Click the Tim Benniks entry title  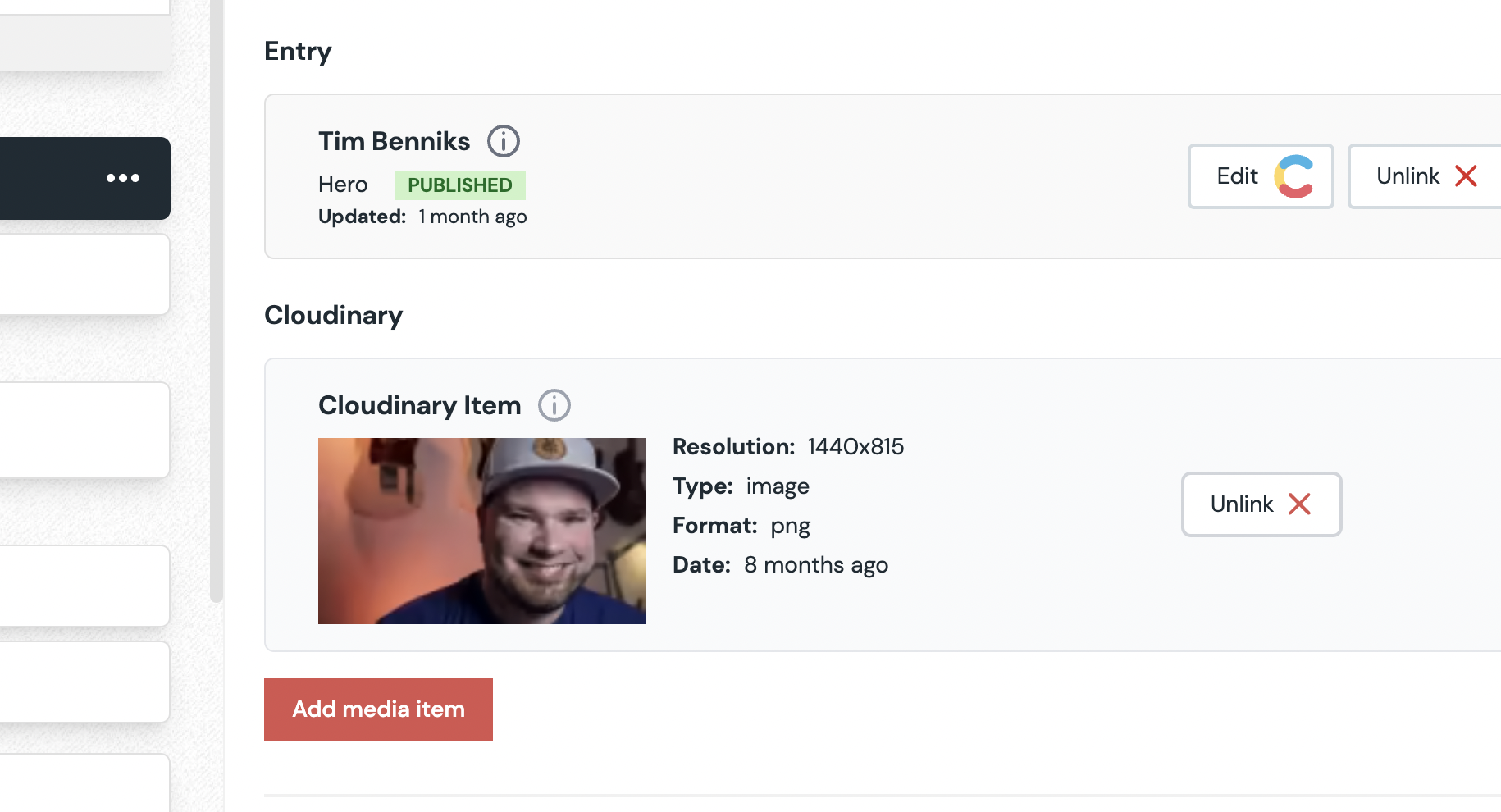pyautogui.click(x=394, y=141)
